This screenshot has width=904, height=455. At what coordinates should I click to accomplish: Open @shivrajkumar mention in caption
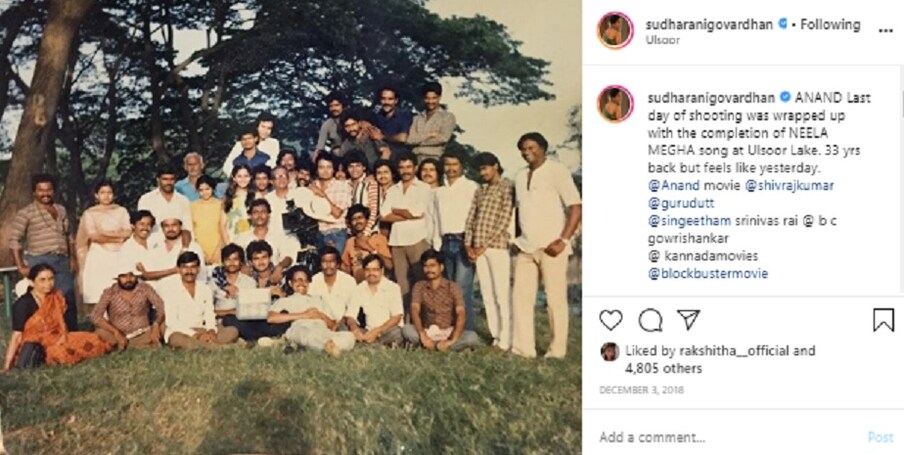[789, 186]
